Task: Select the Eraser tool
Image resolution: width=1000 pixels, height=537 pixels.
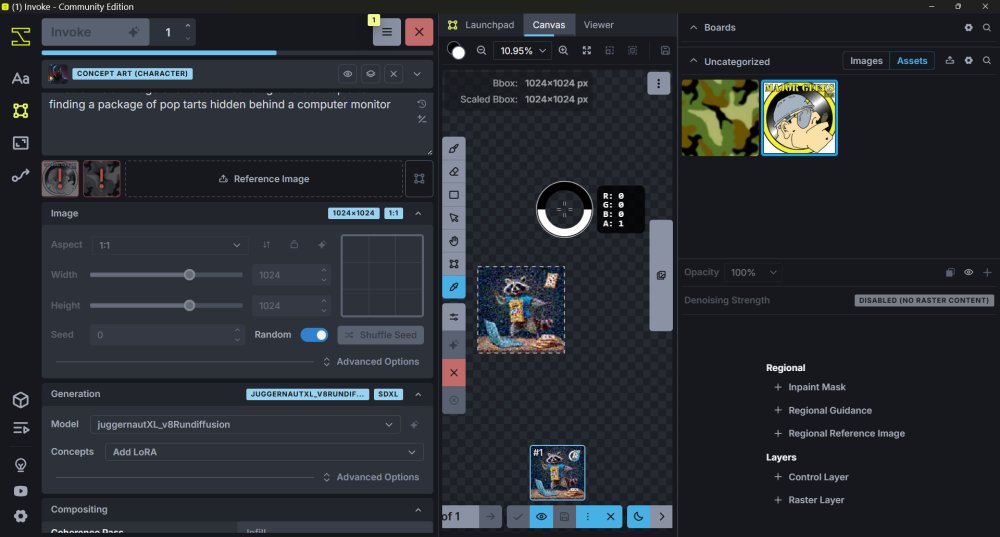Action: 454,171
